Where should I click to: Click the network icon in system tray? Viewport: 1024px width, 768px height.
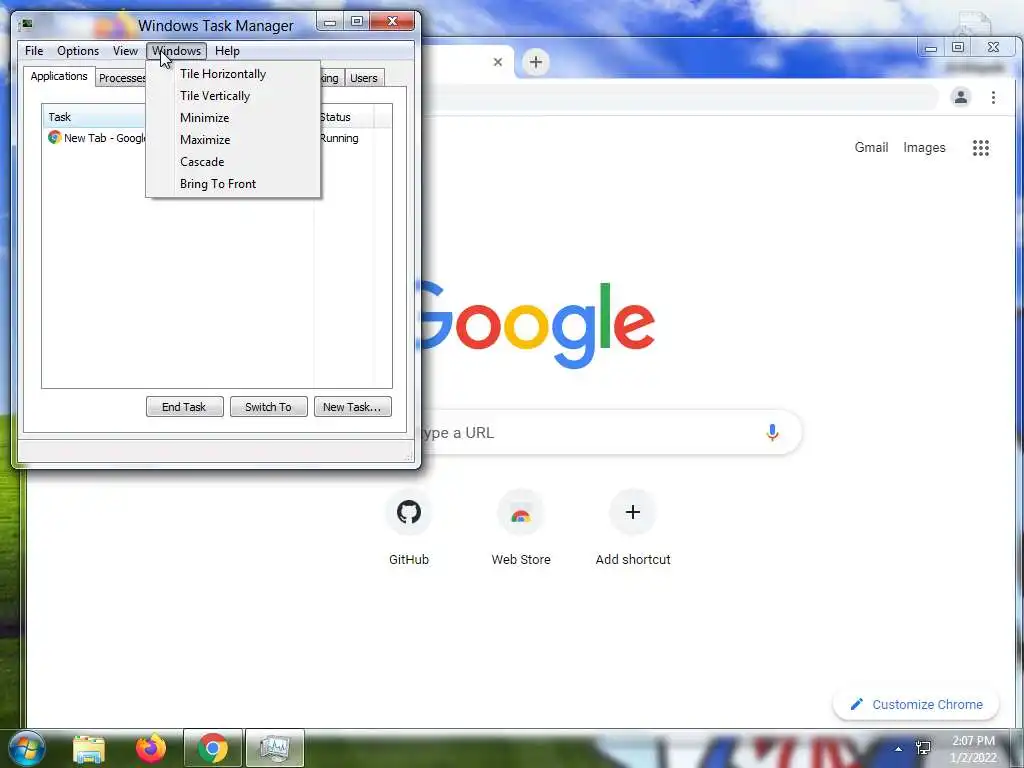923,748
